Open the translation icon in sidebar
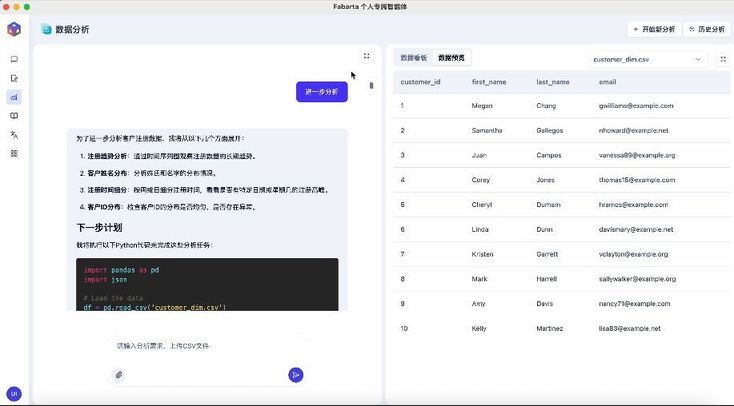Screen dimensions: 734x406 click(x=14, y=135)
